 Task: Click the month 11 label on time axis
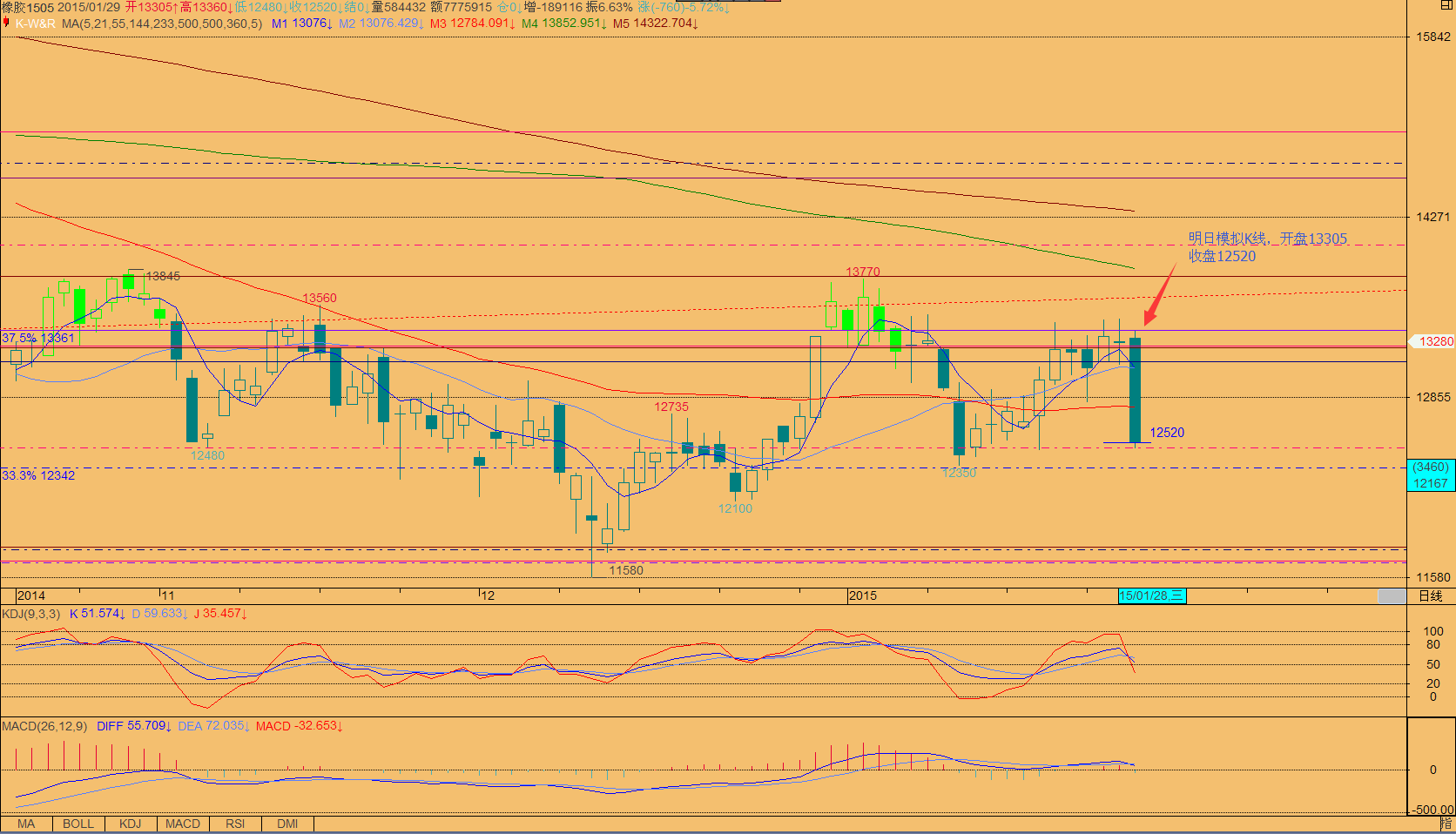[168, 596]
